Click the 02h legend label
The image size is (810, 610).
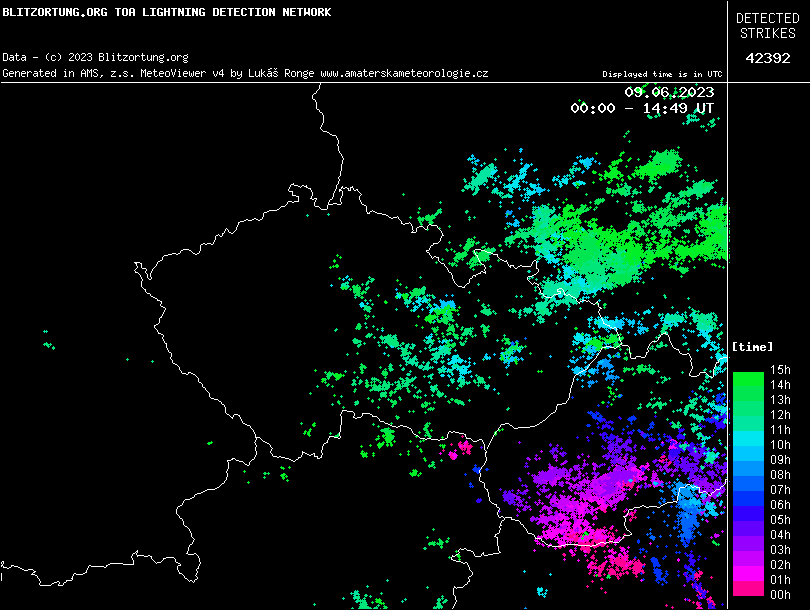[780, 565]
